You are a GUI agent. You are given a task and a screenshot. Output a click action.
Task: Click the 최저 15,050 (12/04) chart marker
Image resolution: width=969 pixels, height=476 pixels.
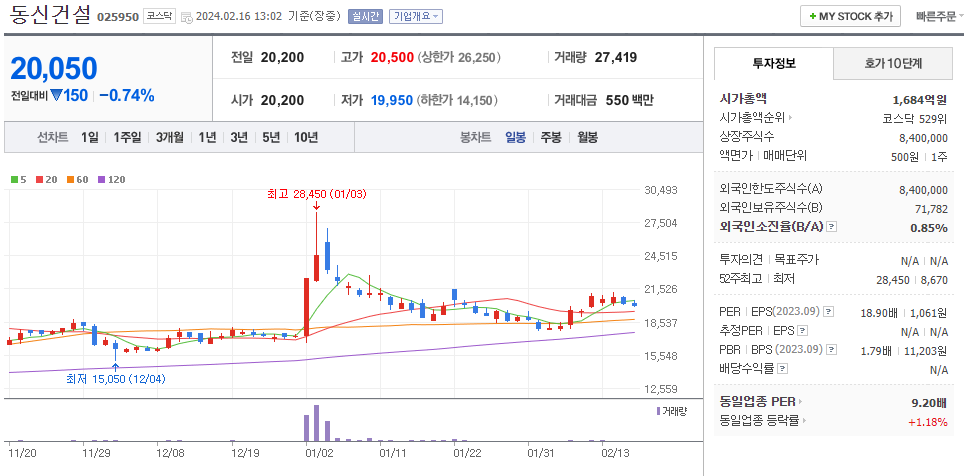click(116, 378)
